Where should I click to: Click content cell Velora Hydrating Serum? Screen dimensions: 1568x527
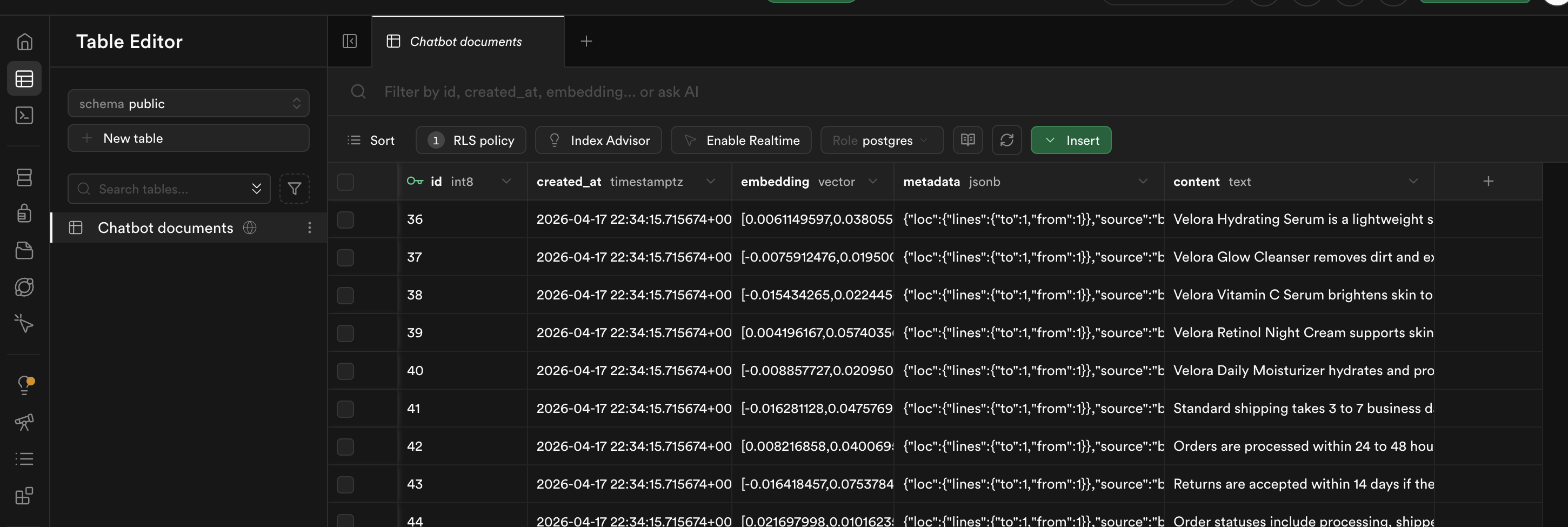pyautogui.click(x=1299, y=219)
